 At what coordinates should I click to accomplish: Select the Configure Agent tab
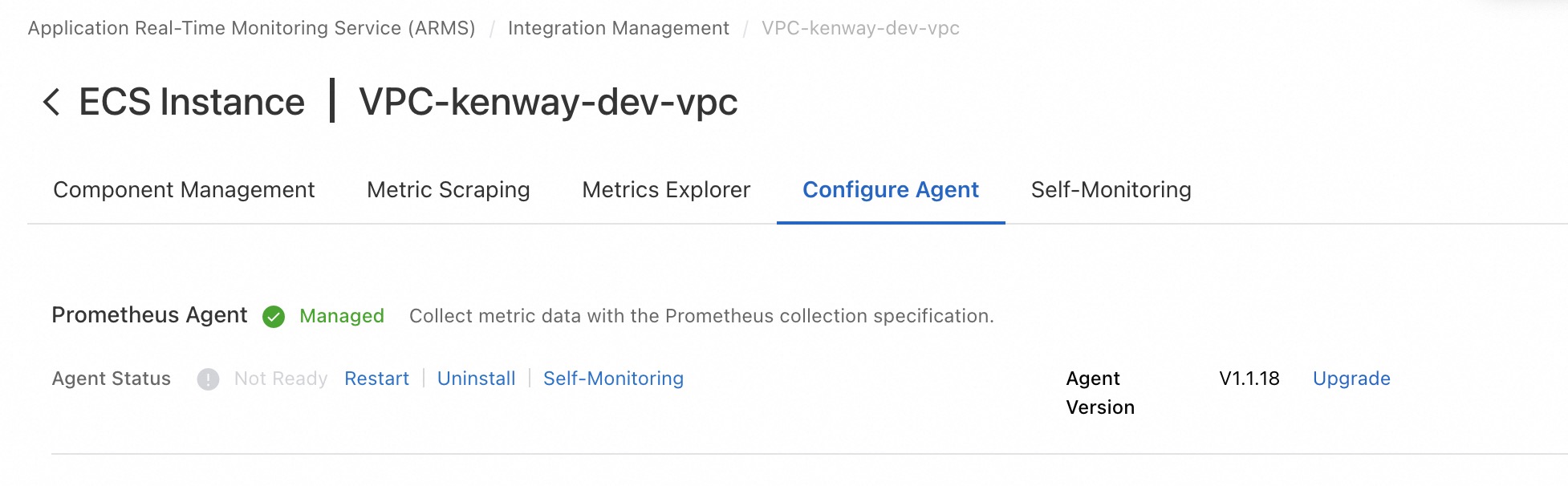891,190
